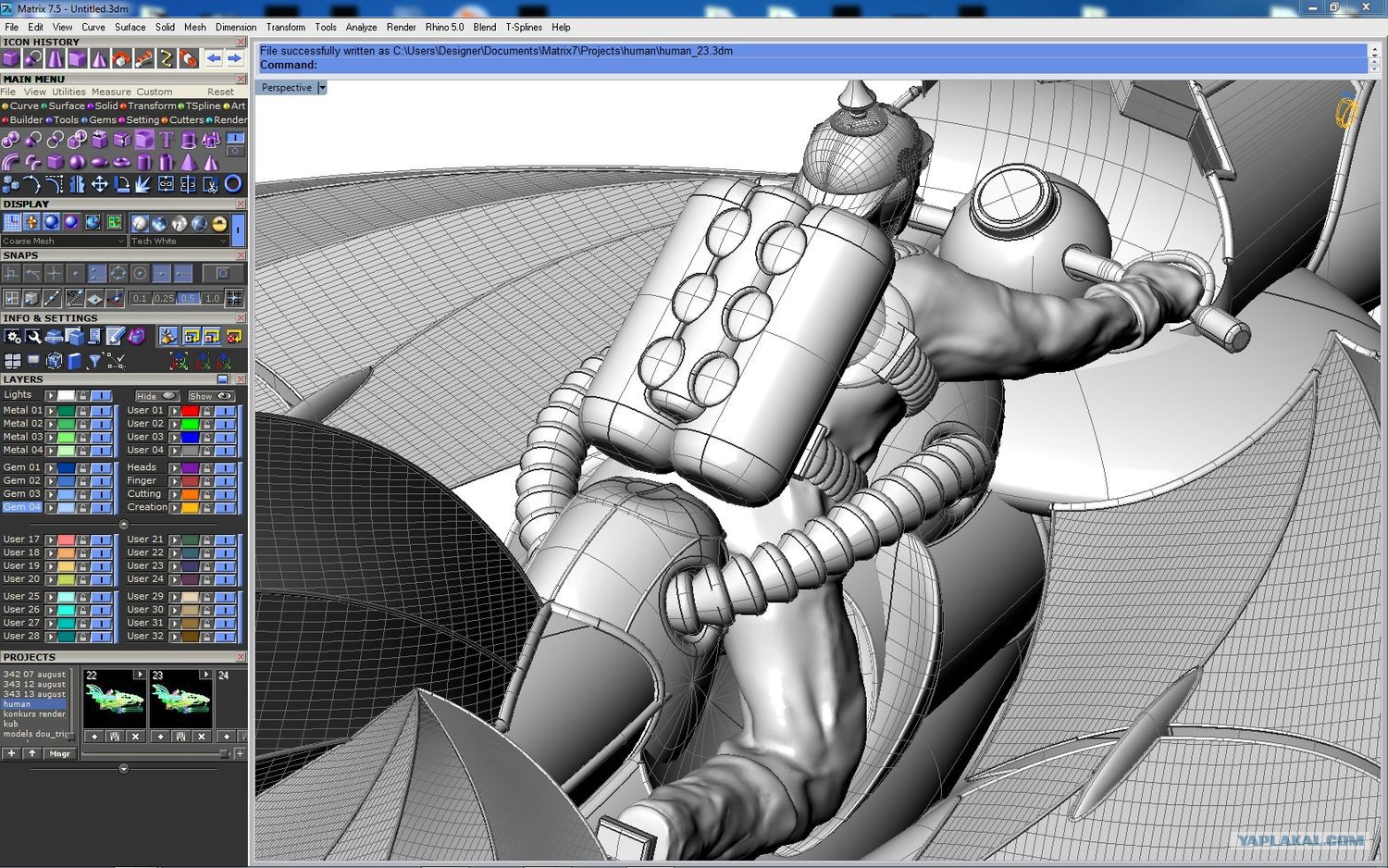This screenshot has width=1388, height=868.
Task: Go forward with the right arrow in Icon History
Action: pos(235,58)
